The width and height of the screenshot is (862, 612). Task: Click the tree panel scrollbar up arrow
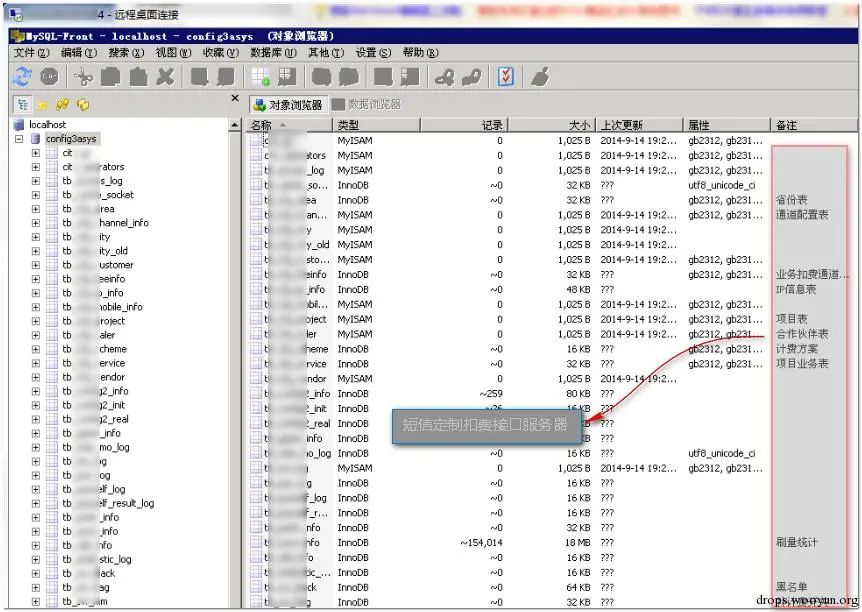pyautogui.click(x=236, y=126)
